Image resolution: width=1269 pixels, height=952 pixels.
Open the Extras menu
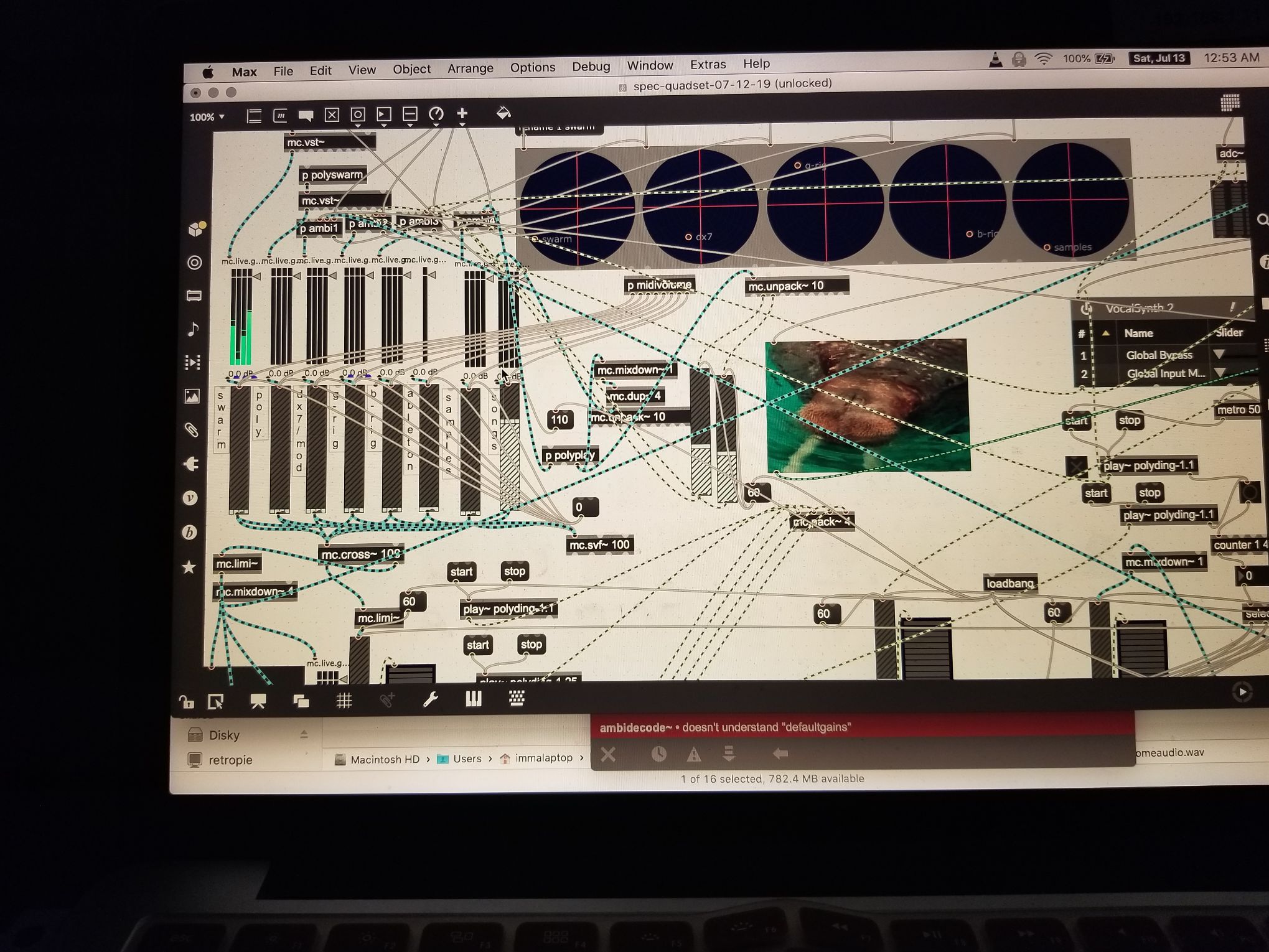(x=708, y=64)
